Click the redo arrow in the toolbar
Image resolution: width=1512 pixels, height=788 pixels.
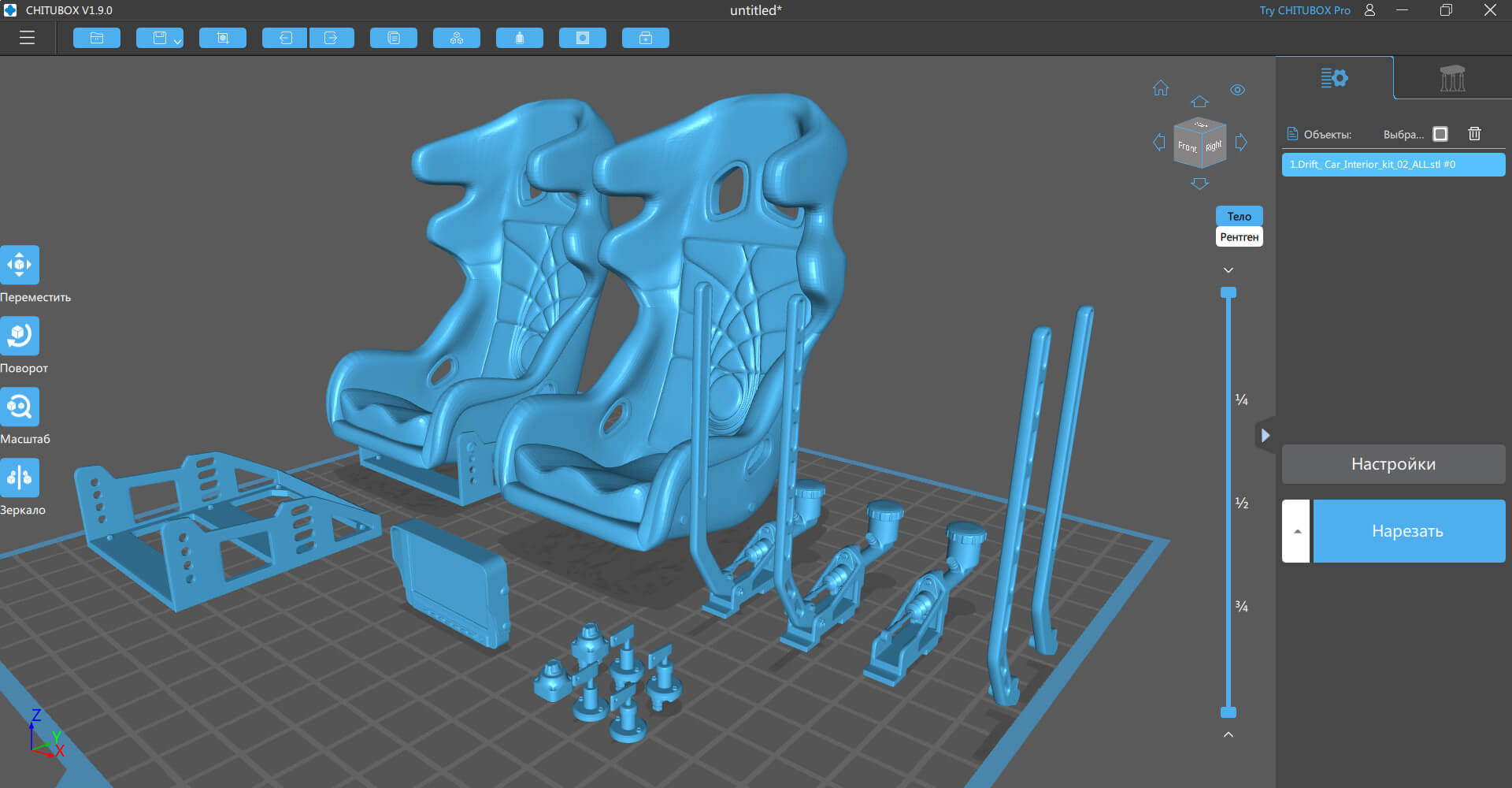coord(331,38)
